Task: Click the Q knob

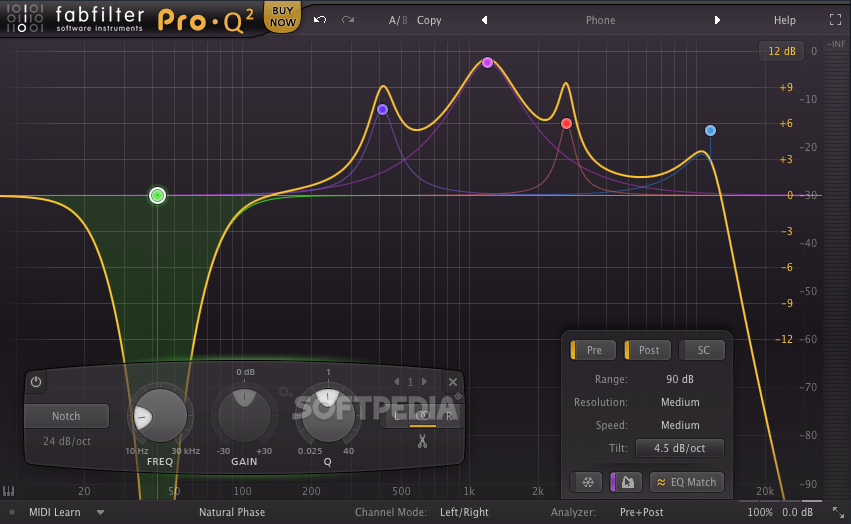Action: tap(328, 415)
